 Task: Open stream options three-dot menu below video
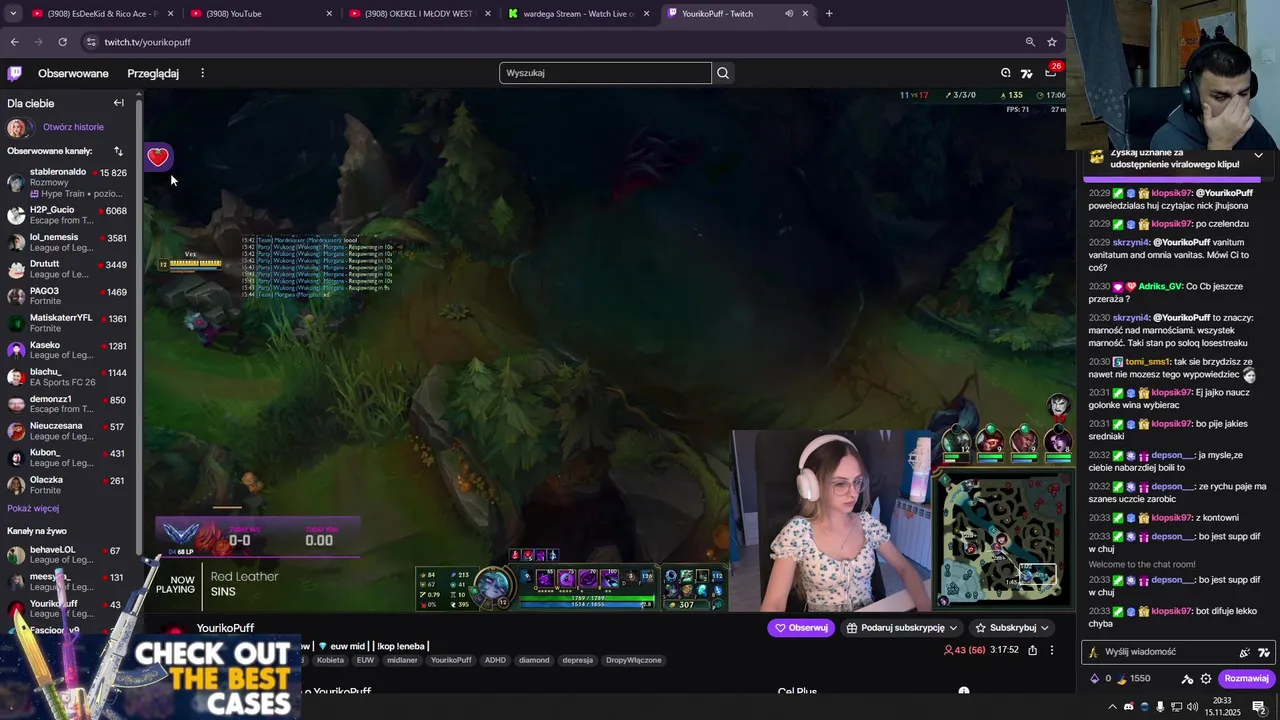coord(1052,650)
